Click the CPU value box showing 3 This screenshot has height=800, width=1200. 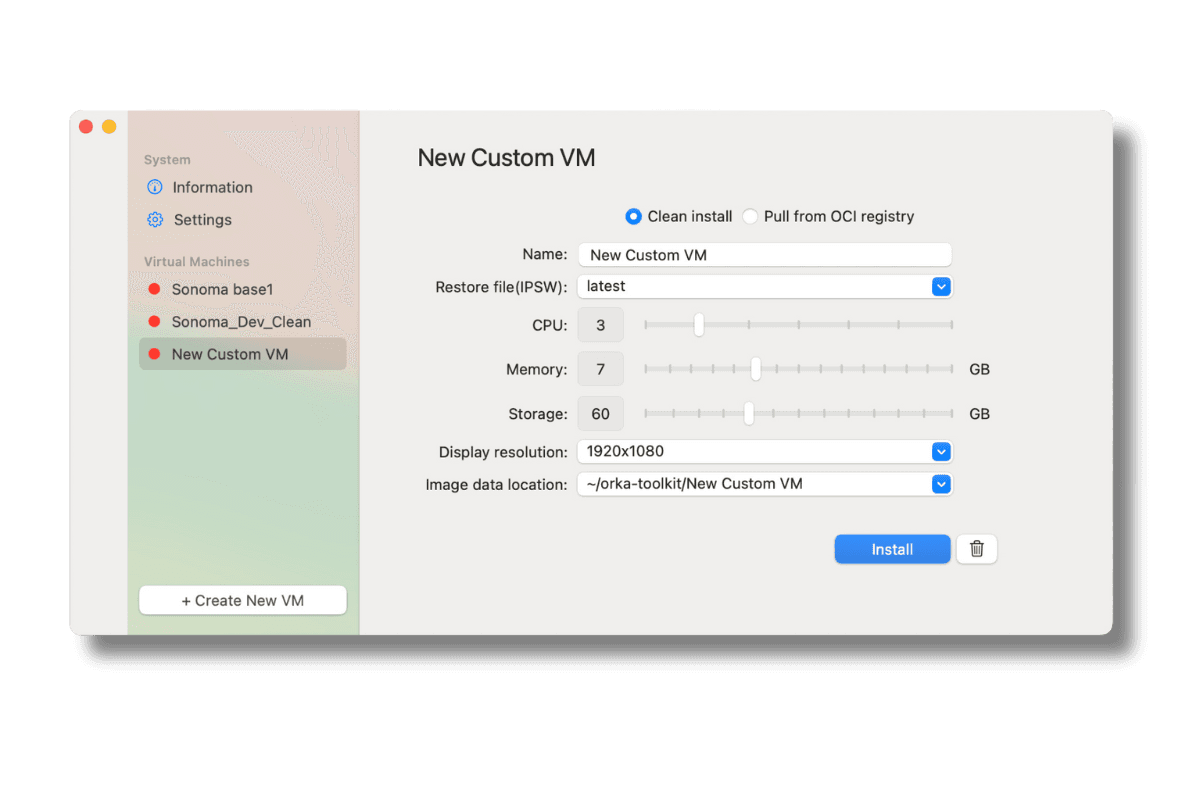600,325
